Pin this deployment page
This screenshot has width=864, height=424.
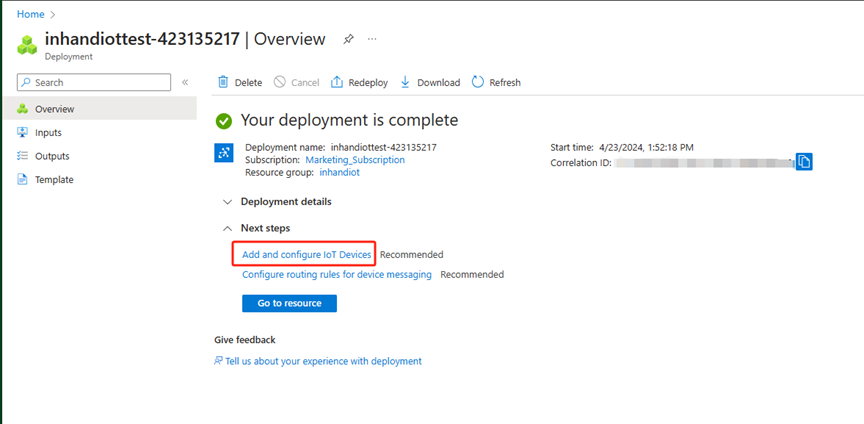tap(348, 40)
